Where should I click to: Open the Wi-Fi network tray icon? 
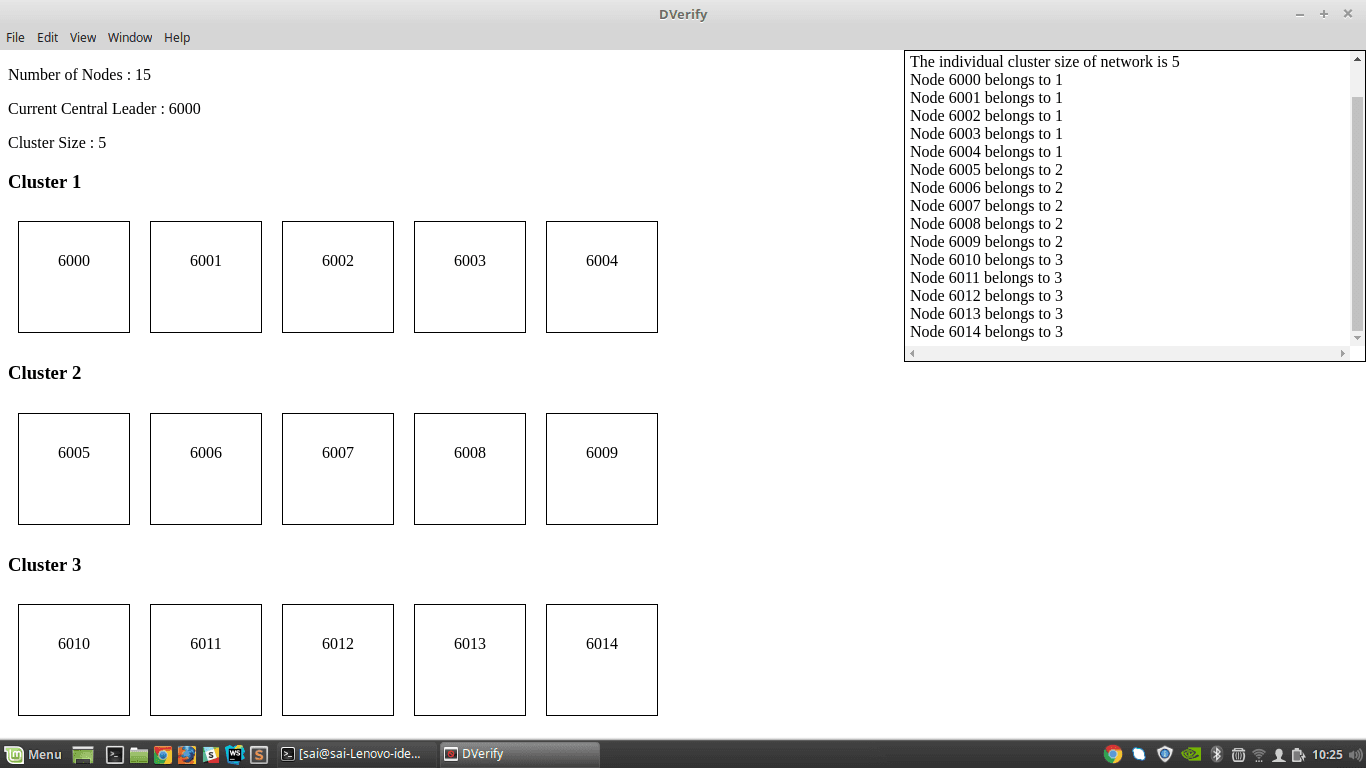point(1259,755)
